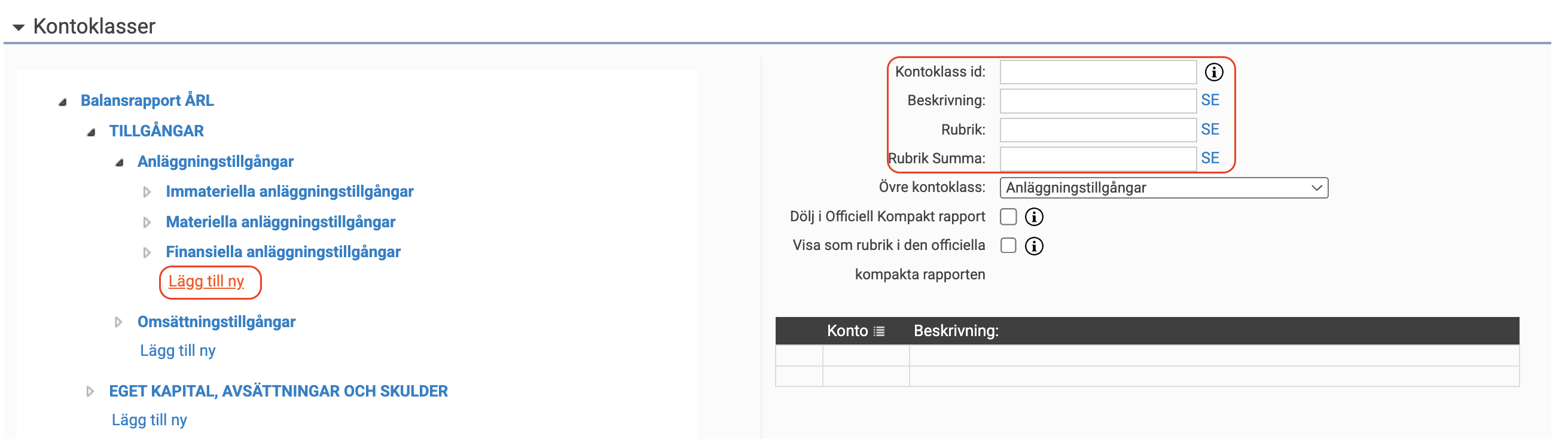Click the Konto column list icon

pos(879,331)
